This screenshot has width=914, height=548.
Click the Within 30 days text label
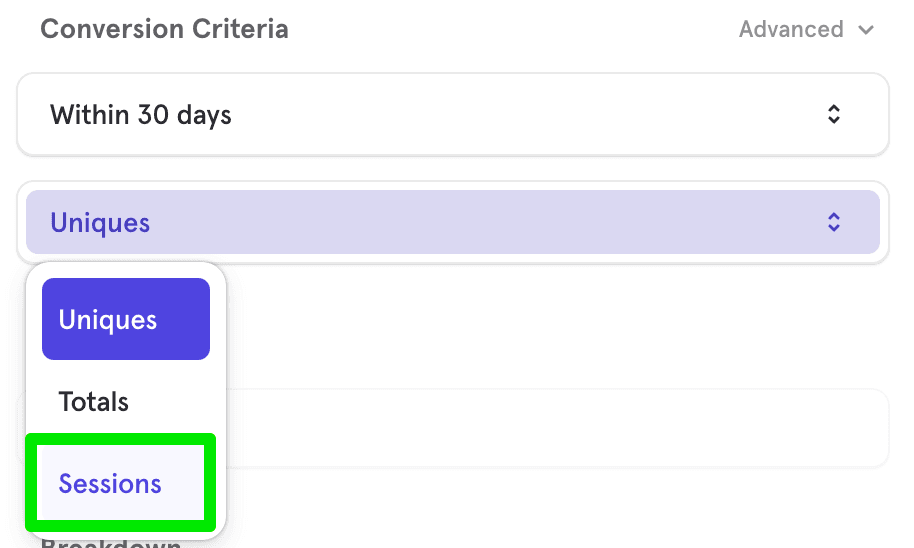pyautogui.click(x=140, y=115)
